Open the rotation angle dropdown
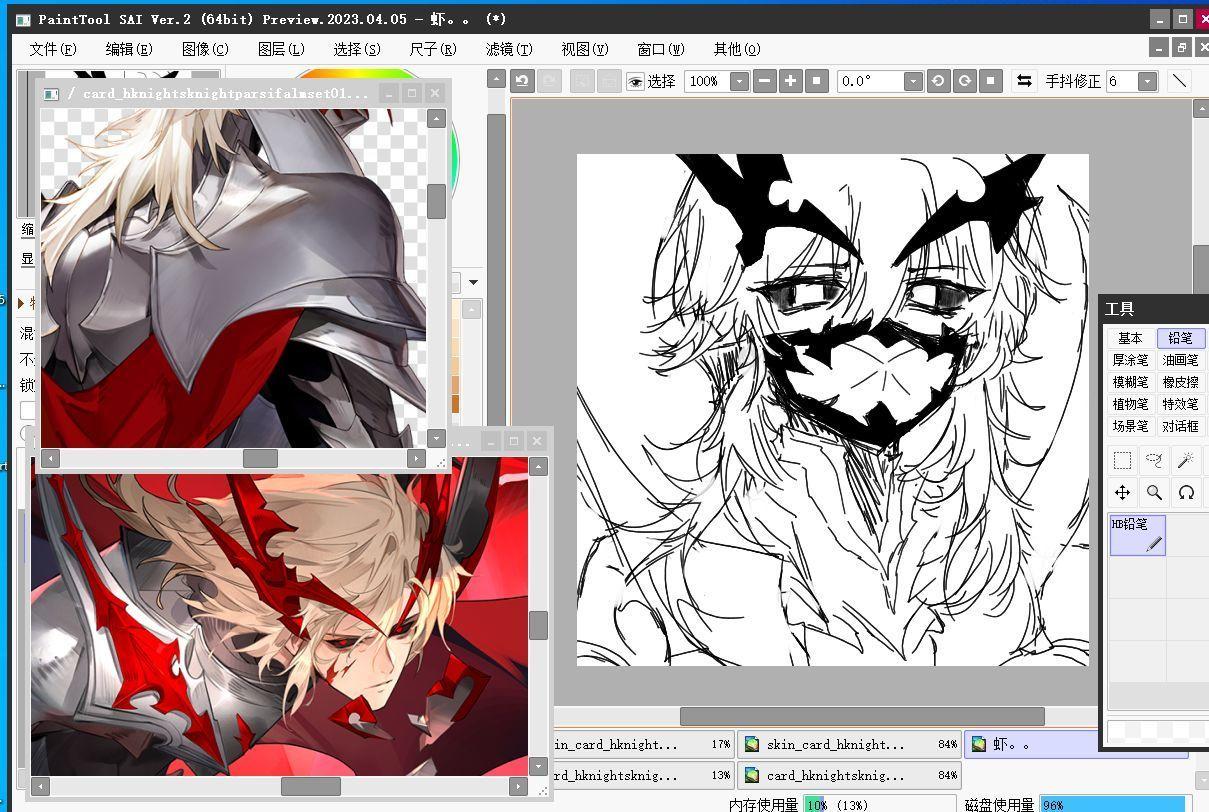The width and height of the screenshot is (1209, 812). 912,81
